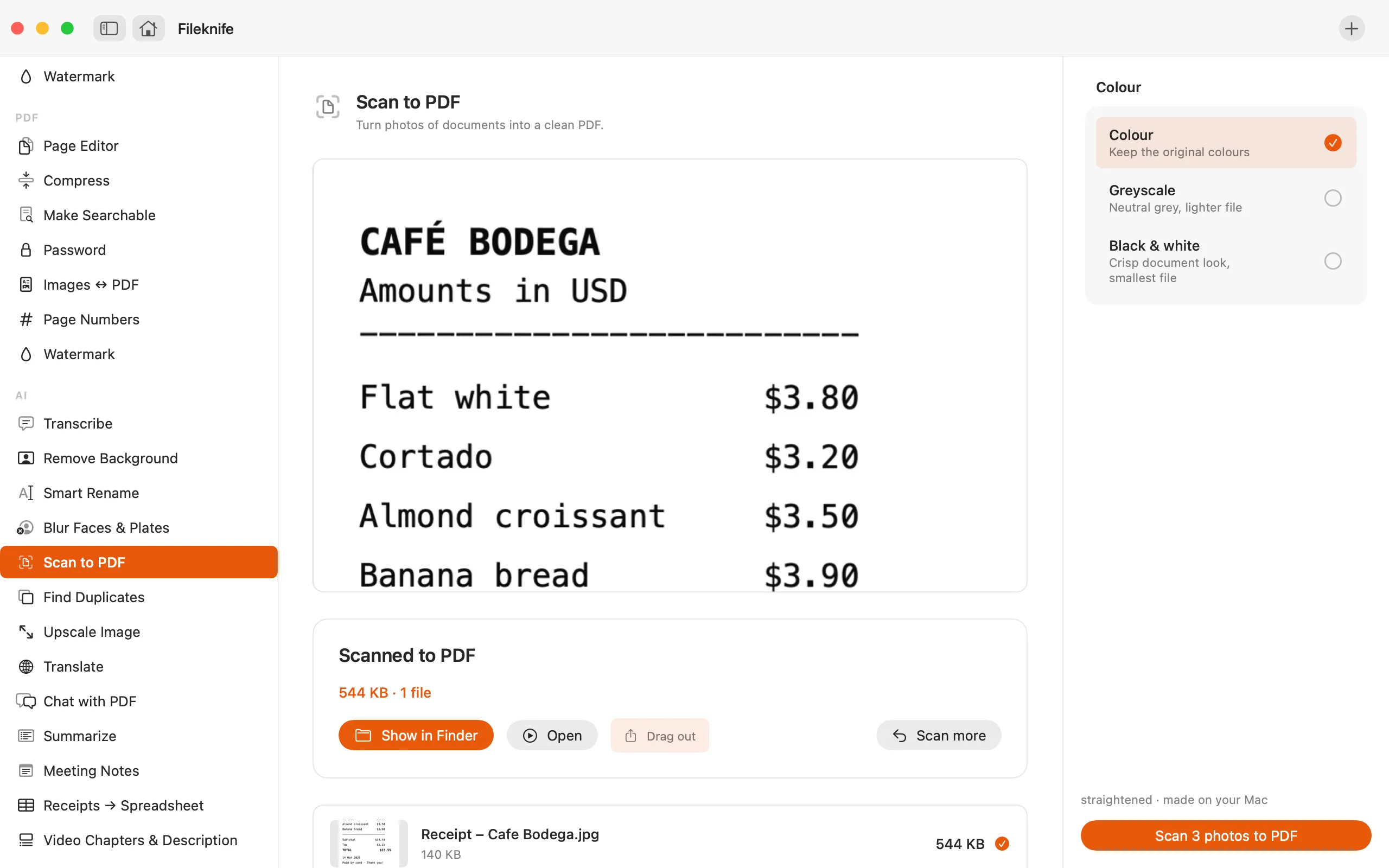Start Scan 3 photos to PDF

[x=1226, y=835]
